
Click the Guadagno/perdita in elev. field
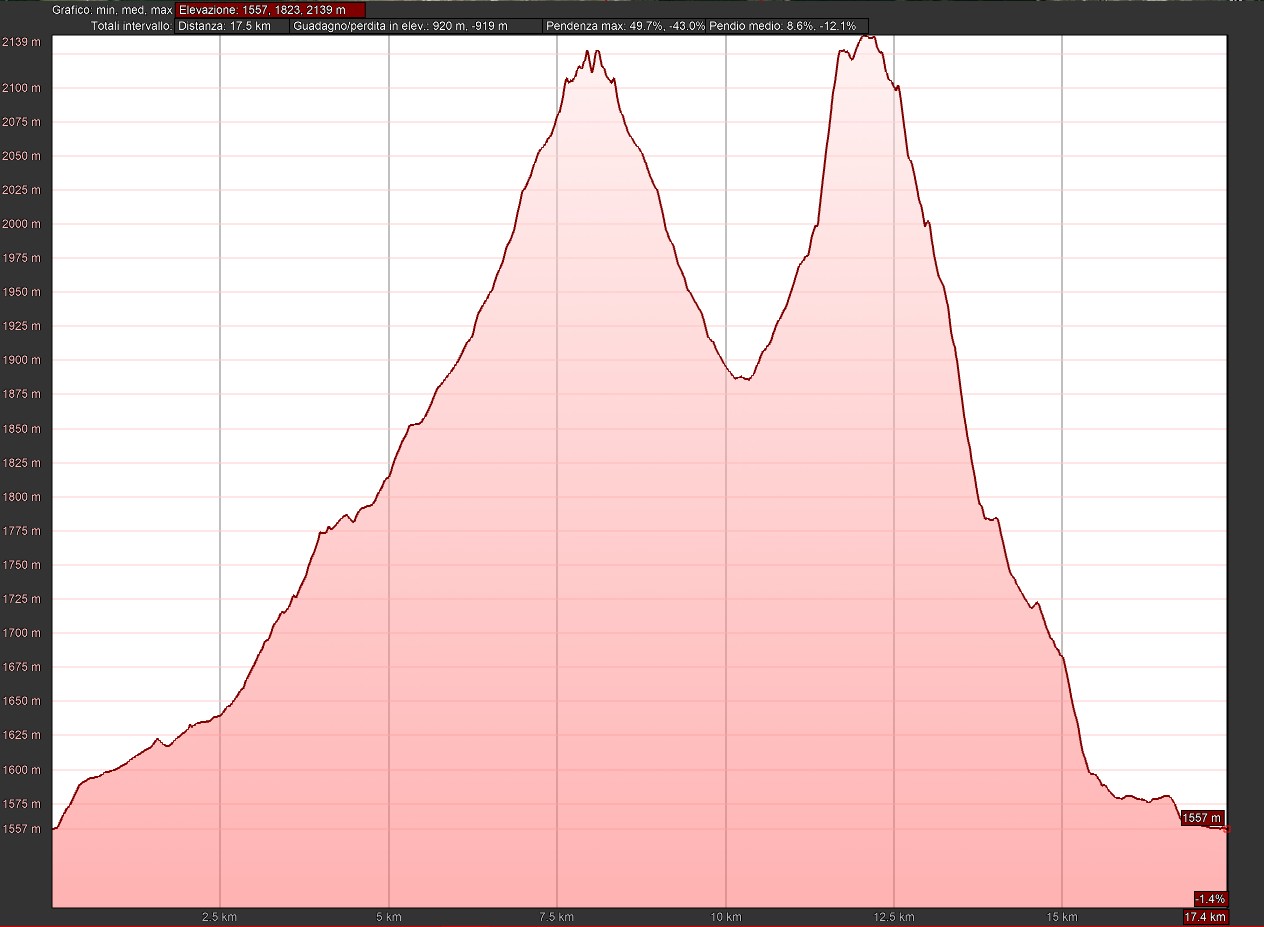(x=417, y=26)
